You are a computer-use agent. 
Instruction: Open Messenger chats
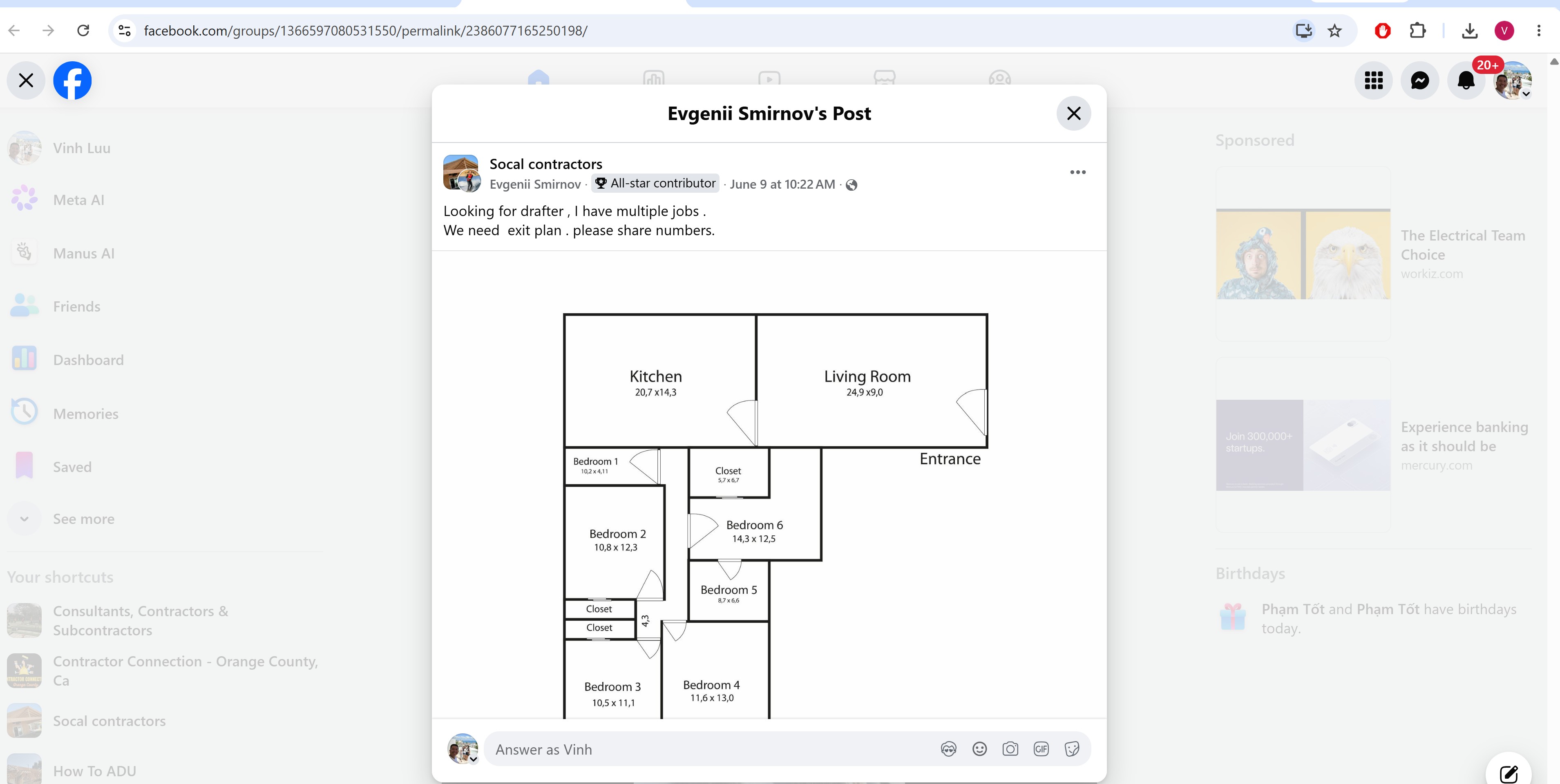(1420, 80)
